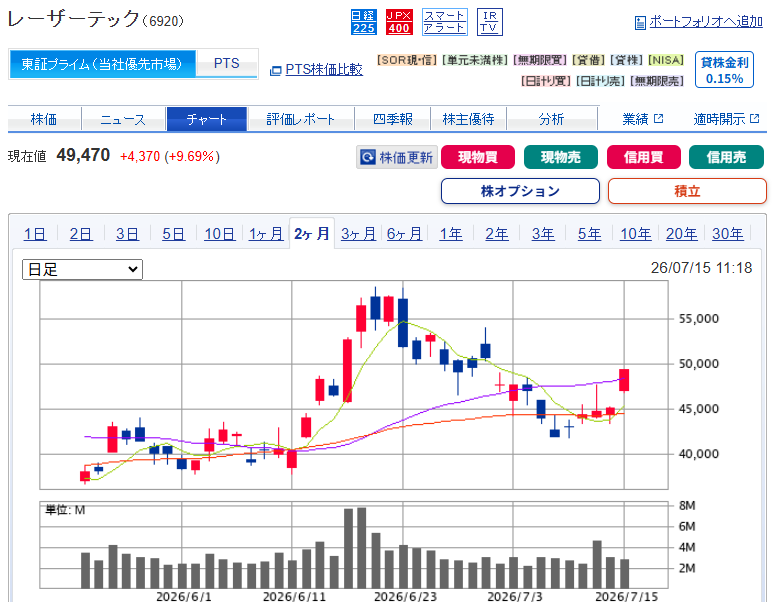Click the 現物売 button
The image size is (772, 602).
(x=561, y=158)
